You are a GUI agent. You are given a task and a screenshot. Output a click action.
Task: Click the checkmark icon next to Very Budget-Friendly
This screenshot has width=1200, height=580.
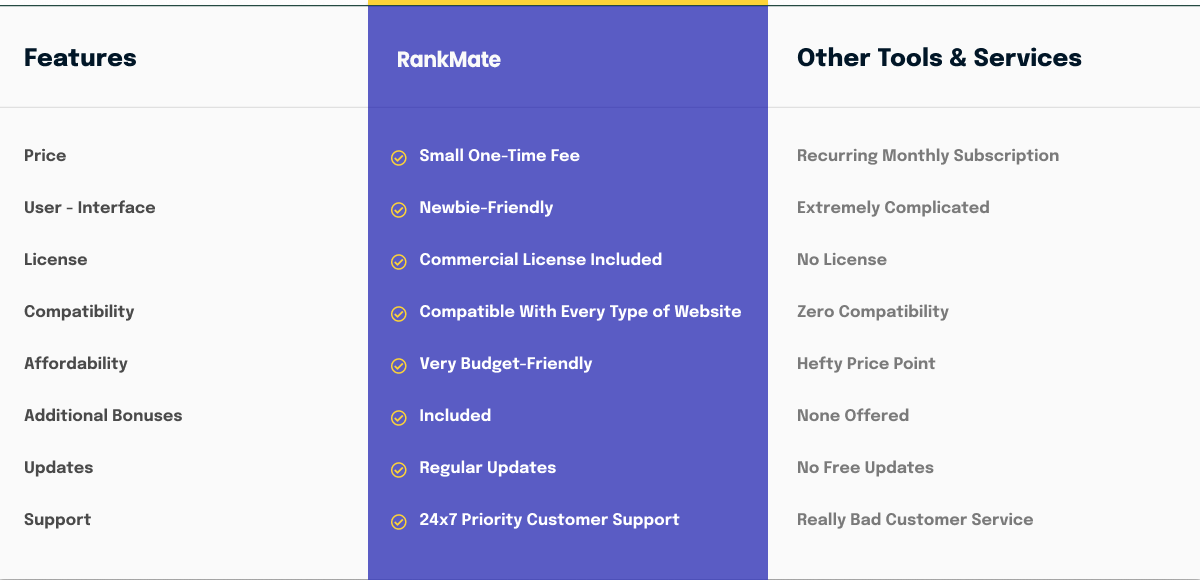point(398,365)
